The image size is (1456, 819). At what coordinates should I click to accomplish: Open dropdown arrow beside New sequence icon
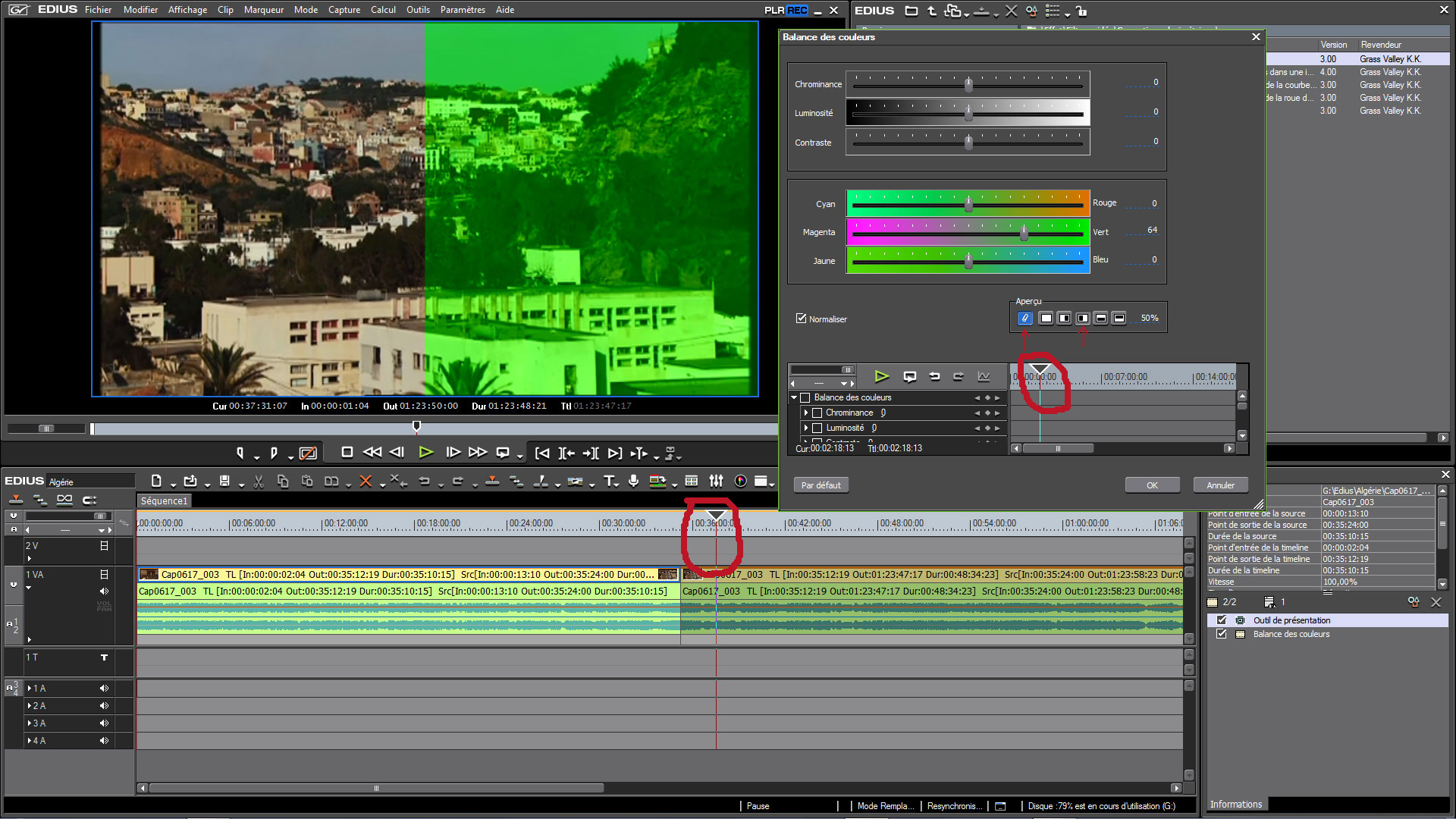click(x=173, y=485)
